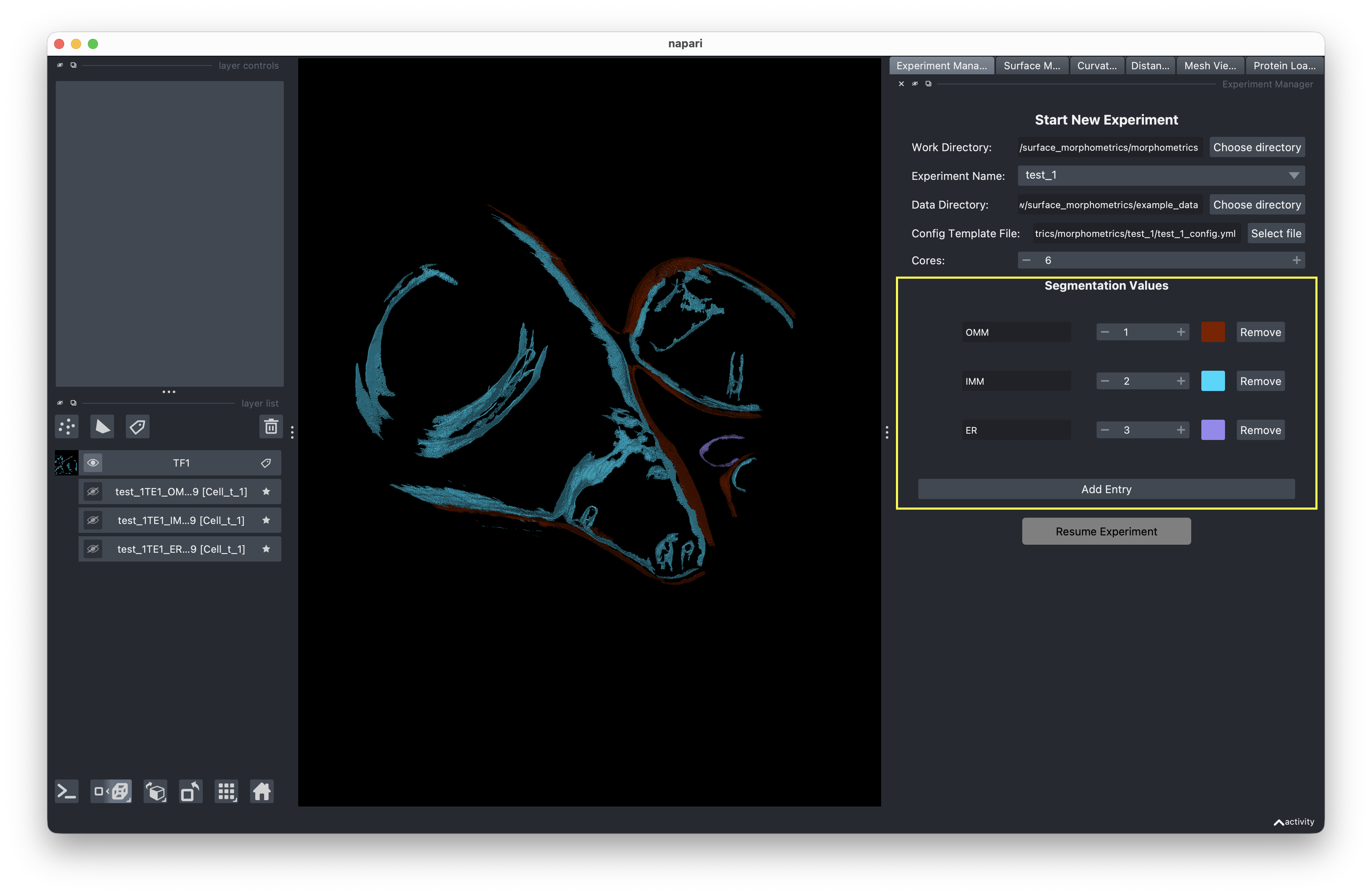The width and height of the screenshot is (1372, 896).
Task: Click Resume Experiment button
Action: pos(1106,531)
